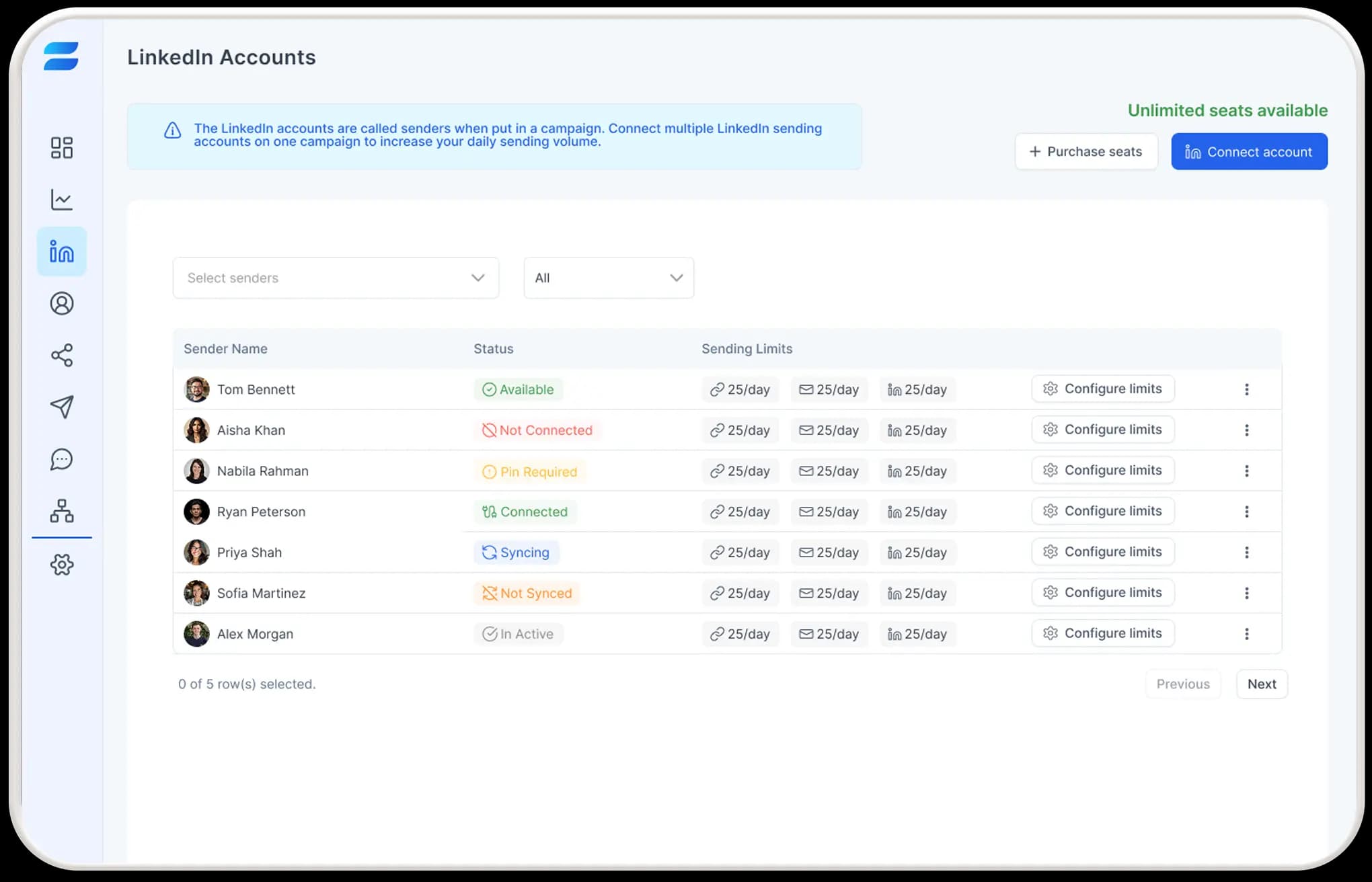Open three-dot menu for Priya Shah
The height and width of the screenshot is (882, 1372).
(x=1246, y=552)
